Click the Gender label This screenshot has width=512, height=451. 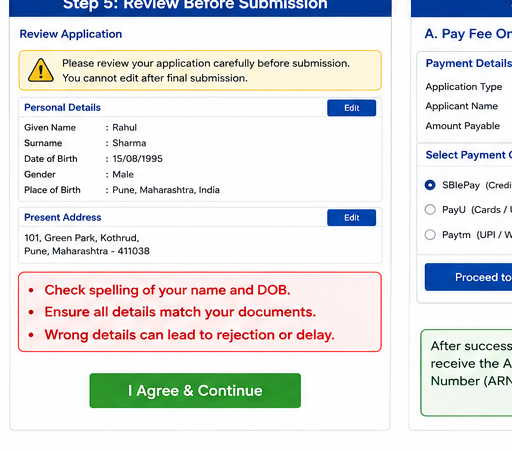point(40,174)
